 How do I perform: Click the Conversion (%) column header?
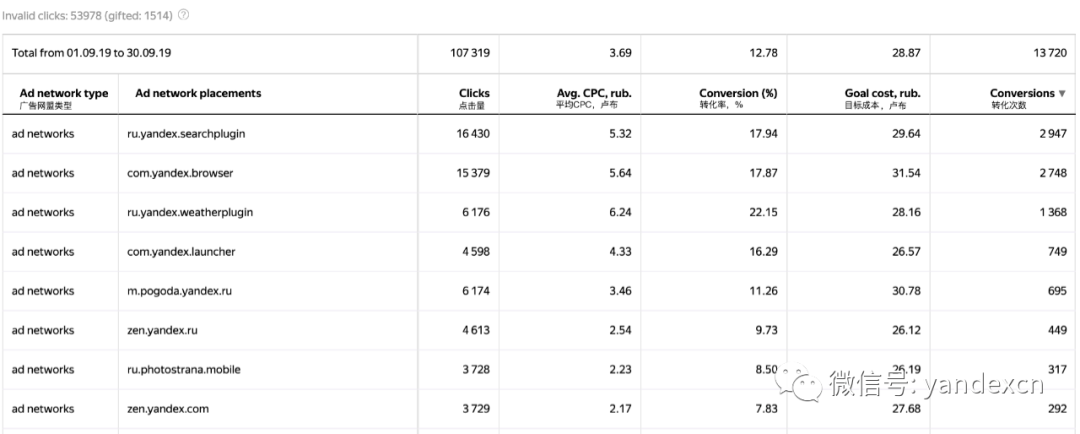738,93
